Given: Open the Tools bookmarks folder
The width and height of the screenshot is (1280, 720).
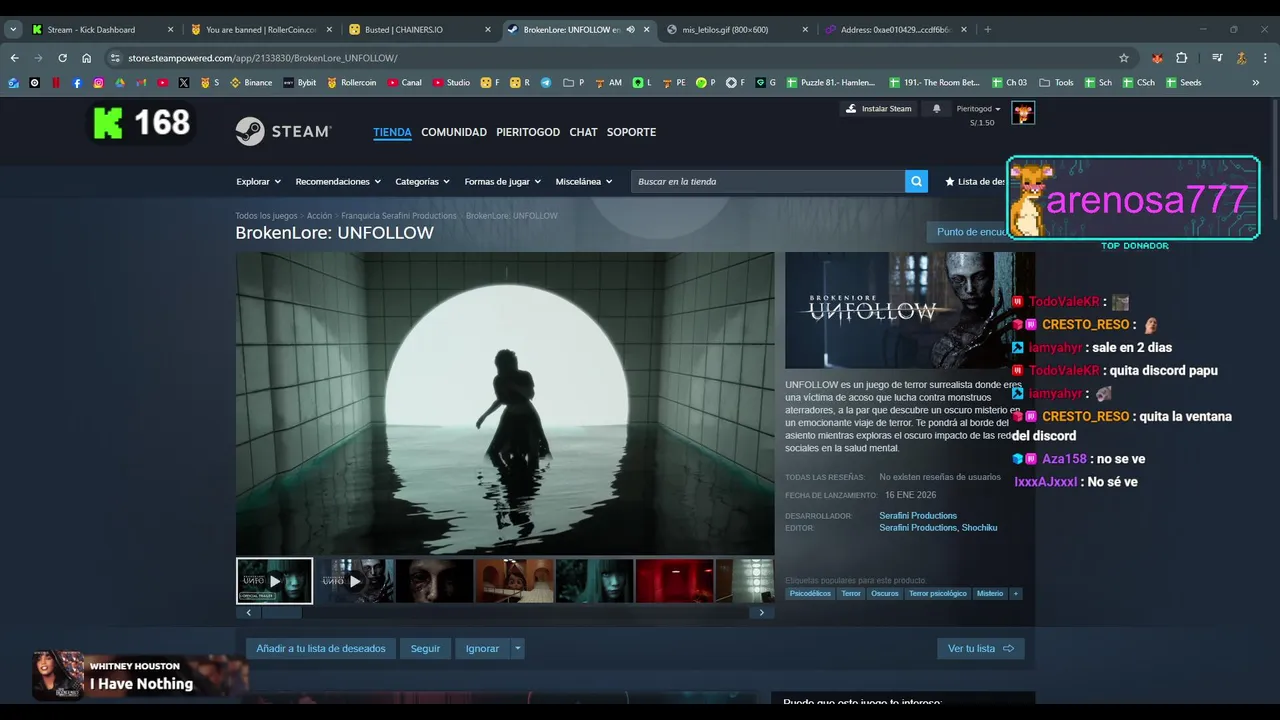Looking at the screenshot, I should (x=1056, y=83).
